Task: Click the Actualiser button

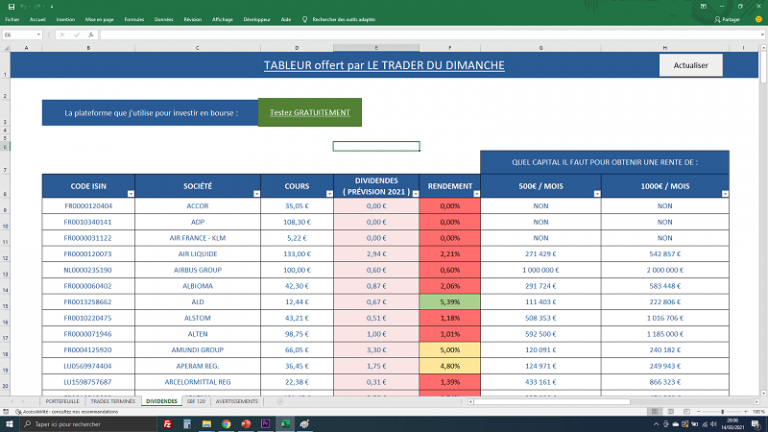Action: pos(690,65)
